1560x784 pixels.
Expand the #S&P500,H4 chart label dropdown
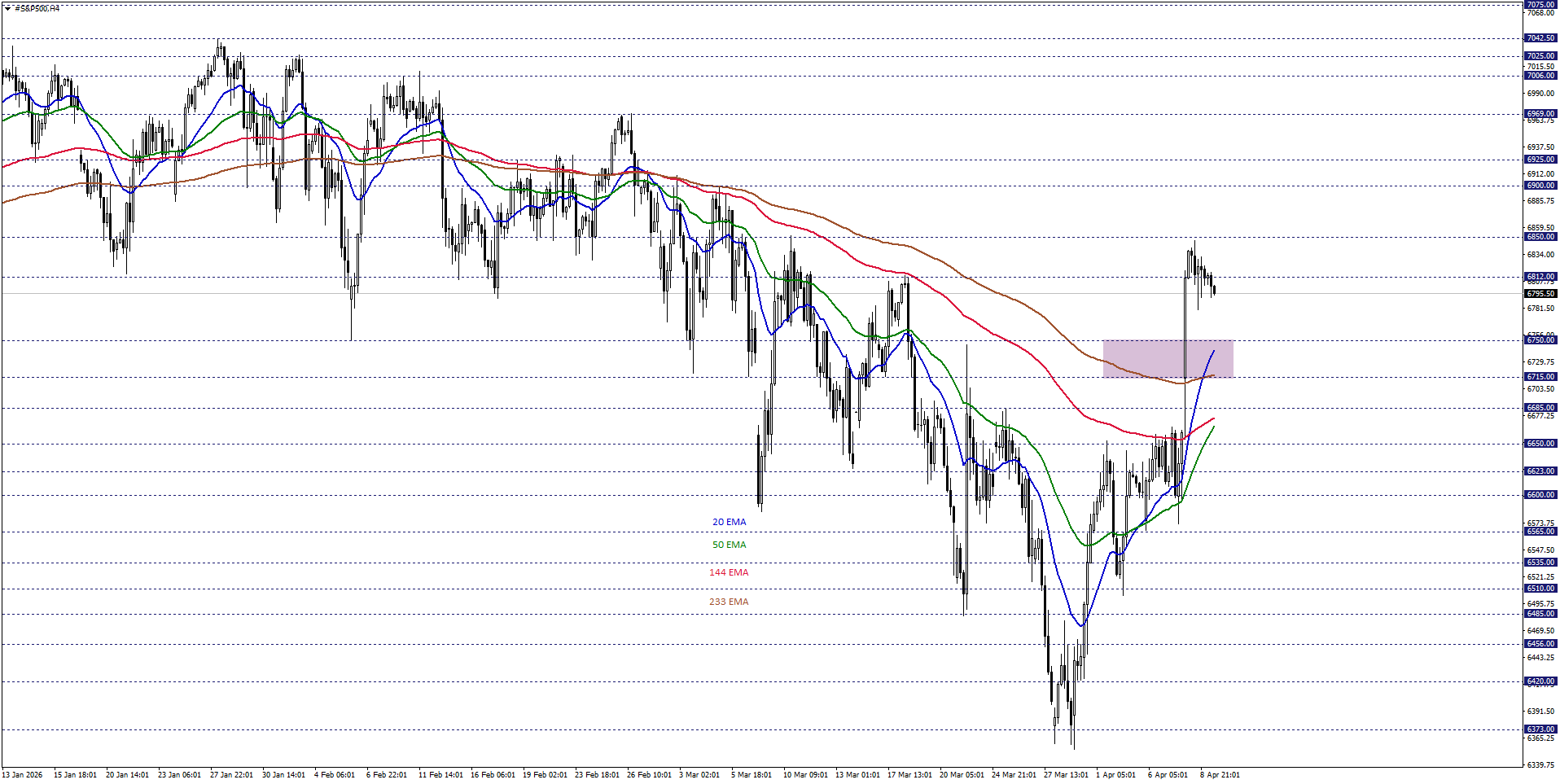(7, 8)
